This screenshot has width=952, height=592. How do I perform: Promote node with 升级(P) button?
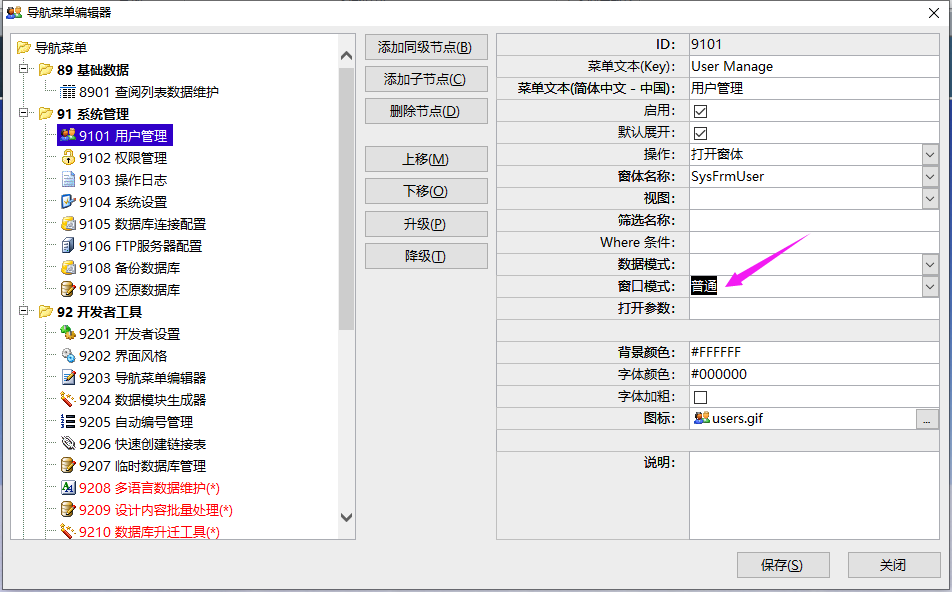(426, 224)
